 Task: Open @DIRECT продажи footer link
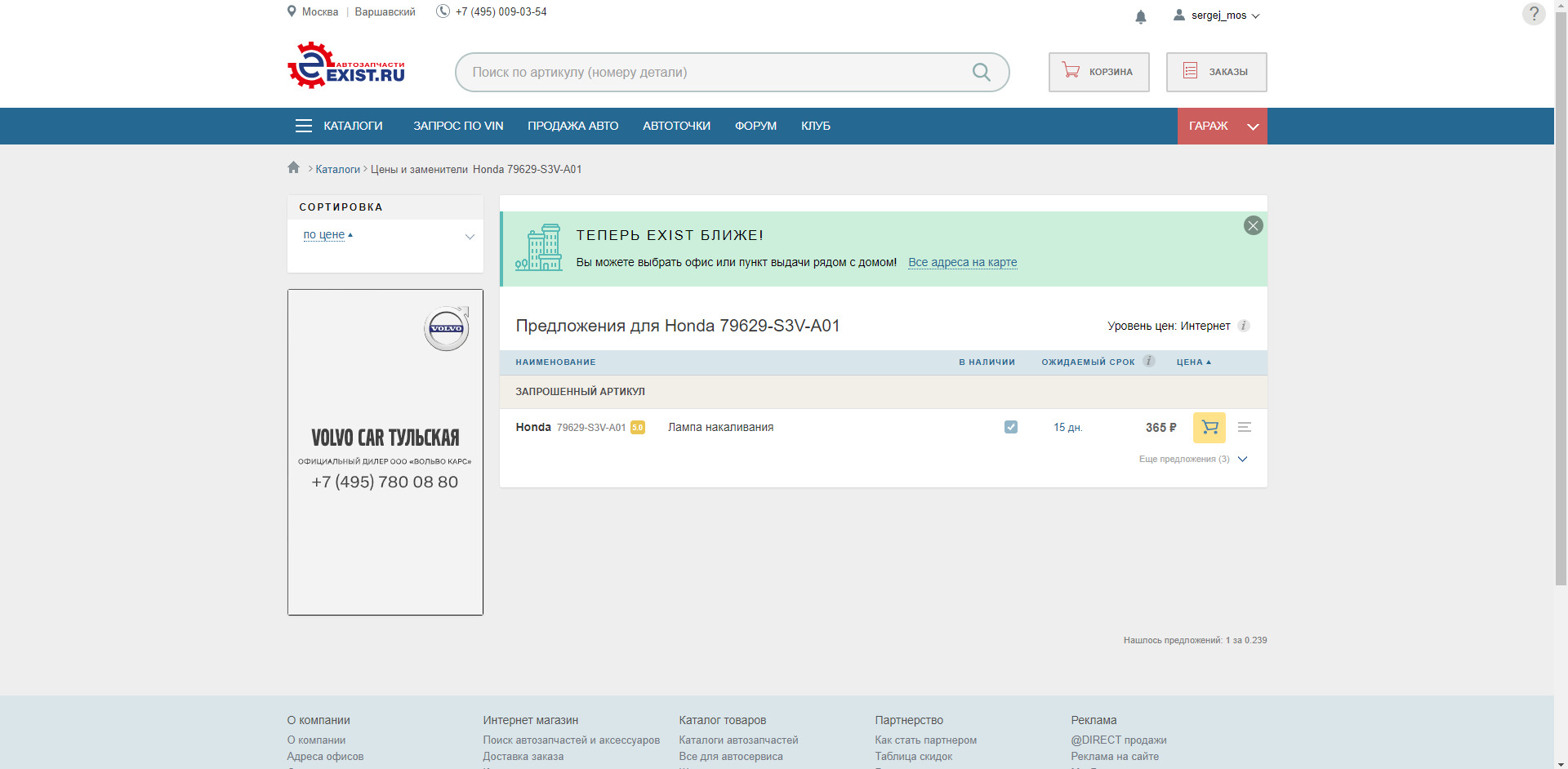1118,740
